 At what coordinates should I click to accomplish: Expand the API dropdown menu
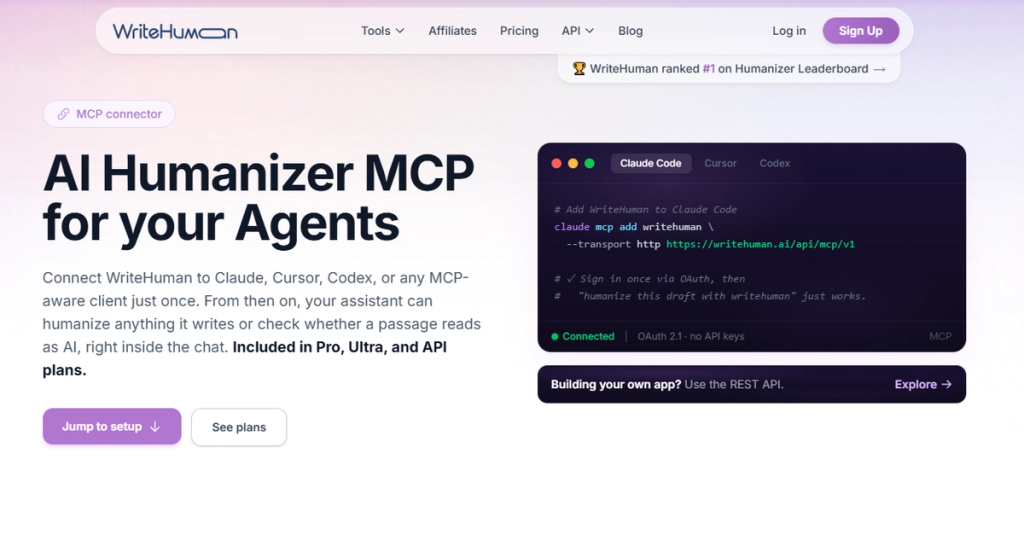point(577,31)
